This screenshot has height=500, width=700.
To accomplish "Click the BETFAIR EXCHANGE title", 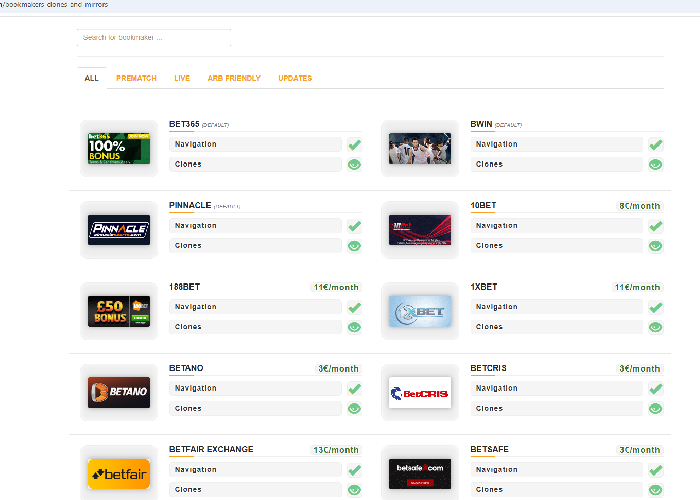I will pos(211,449).
